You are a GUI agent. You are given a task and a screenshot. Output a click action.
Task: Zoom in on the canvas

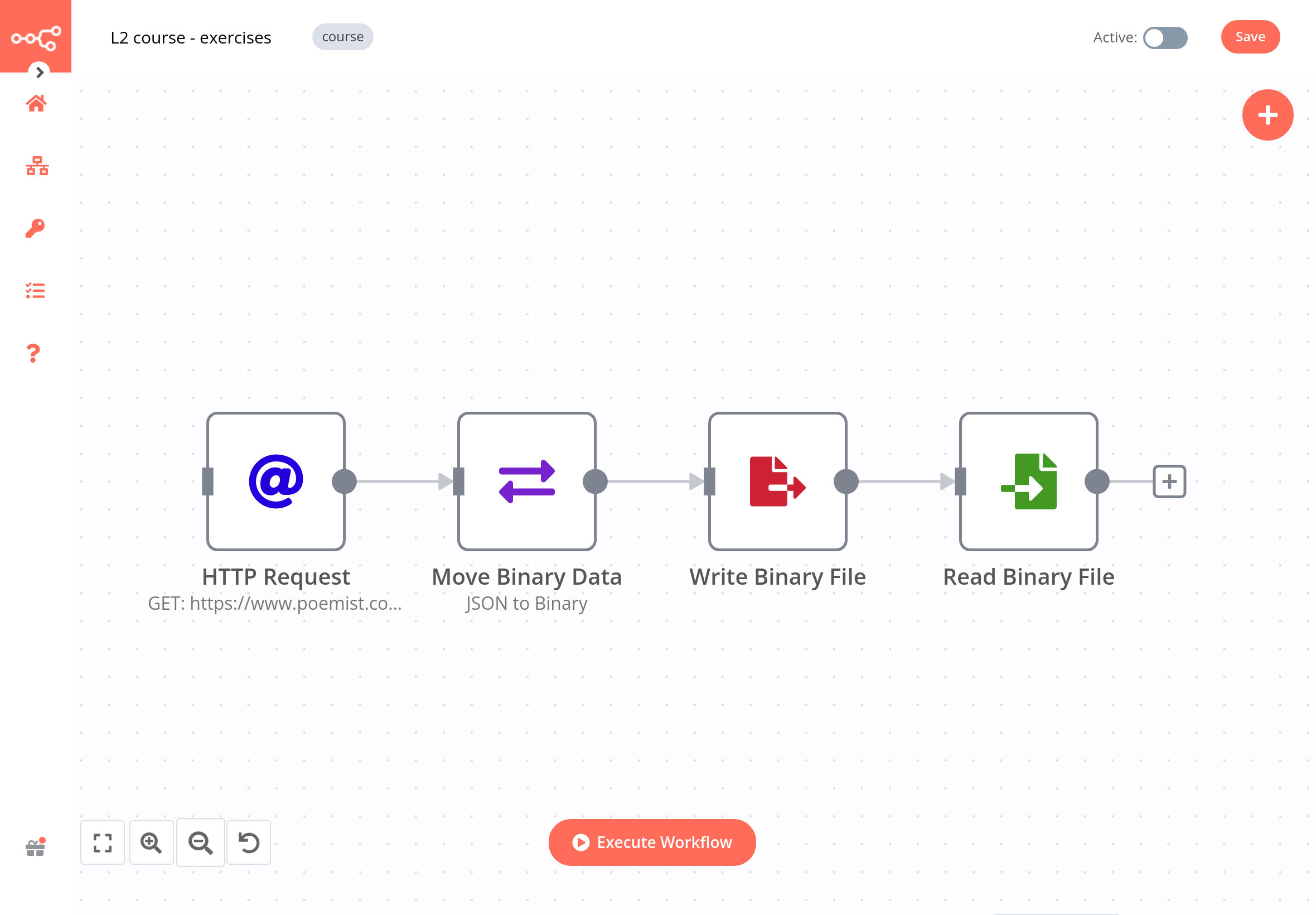tap(151, 842)
